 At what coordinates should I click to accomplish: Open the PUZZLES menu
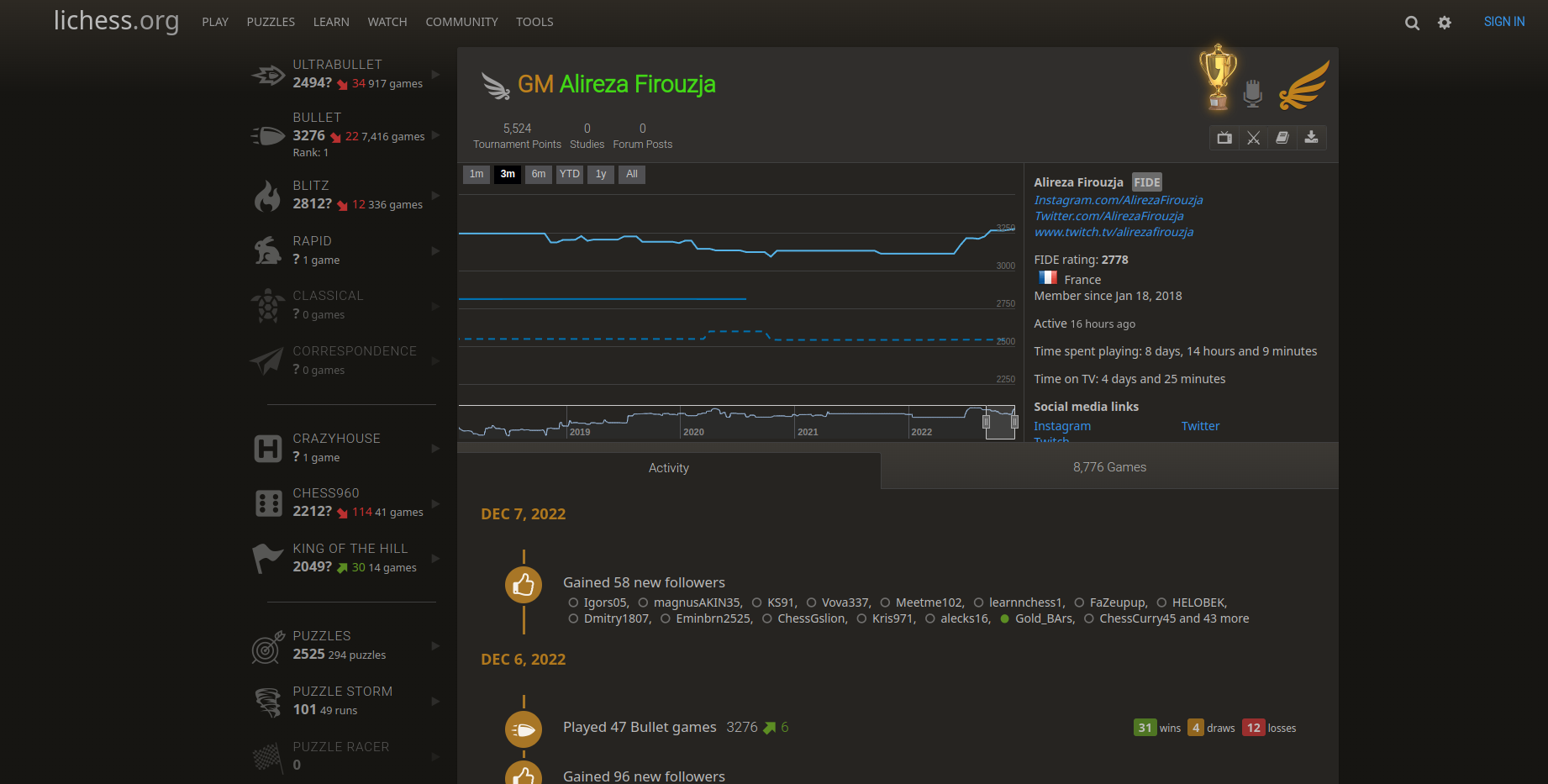[271, 22]
